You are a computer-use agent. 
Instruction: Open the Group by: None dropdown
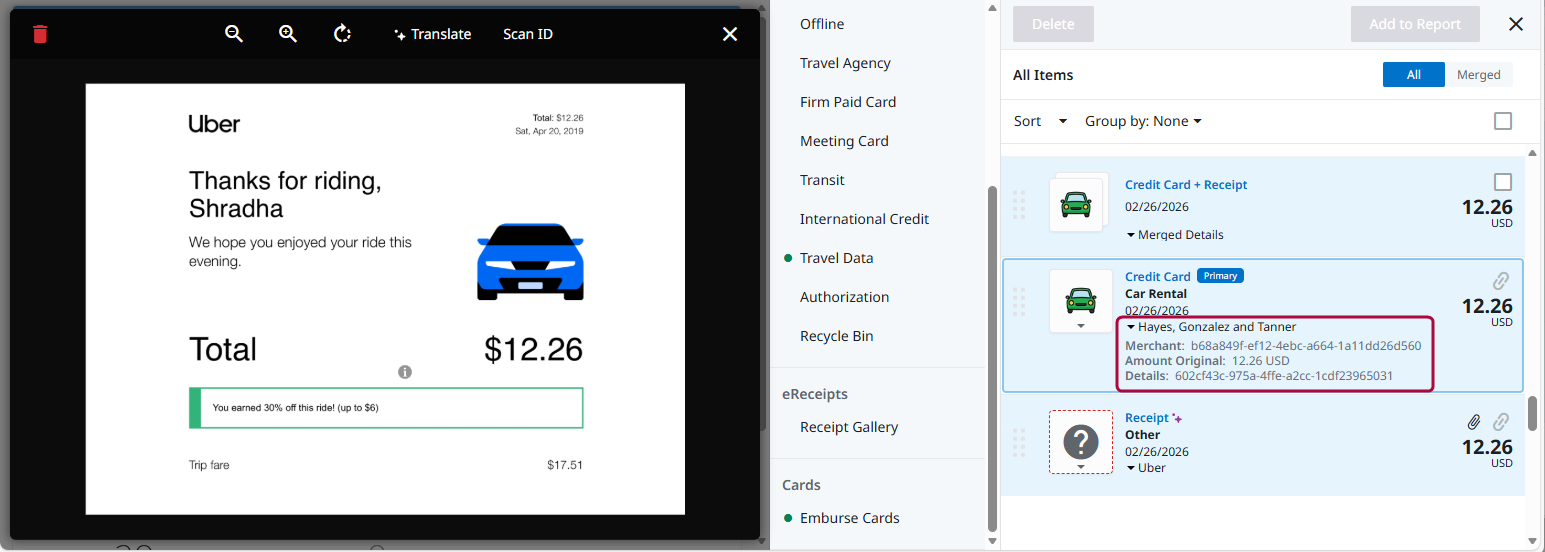point(1143,121)
